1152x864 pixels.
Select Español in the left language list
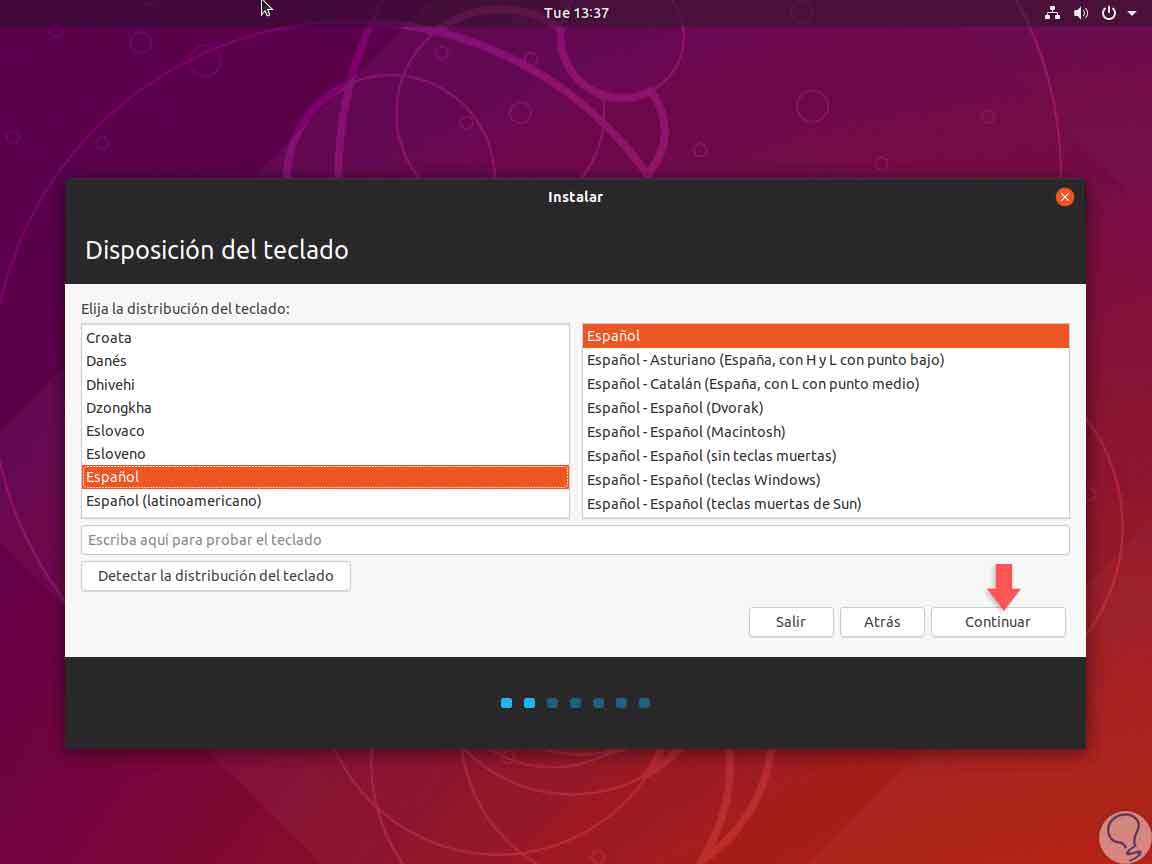coord(325,477)
